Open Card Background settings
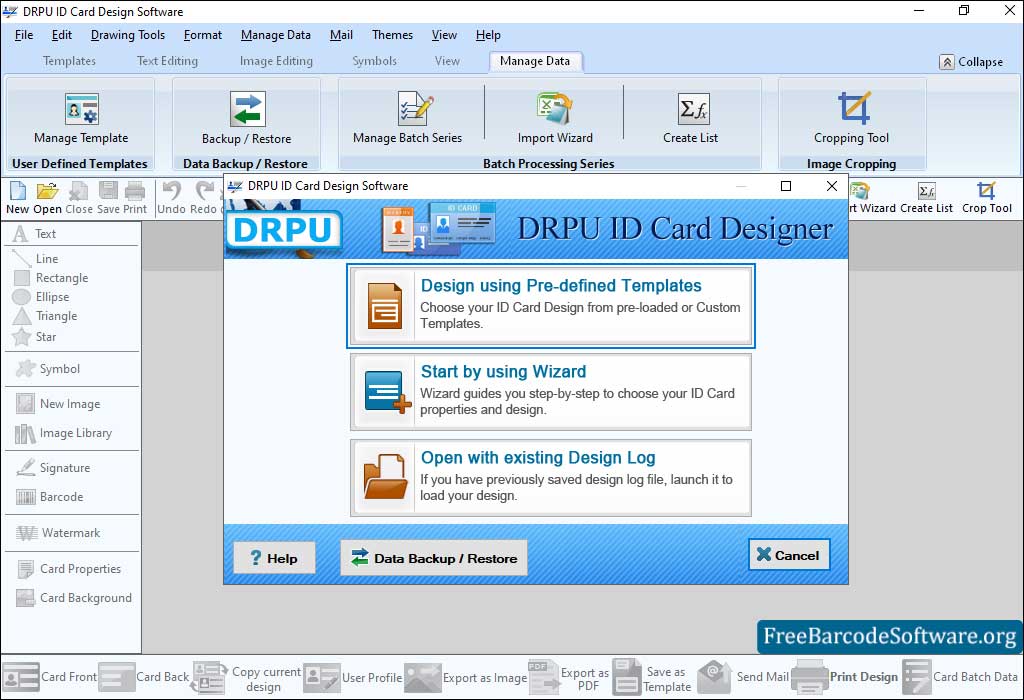Screen dimensions: 1024x700 74,598
